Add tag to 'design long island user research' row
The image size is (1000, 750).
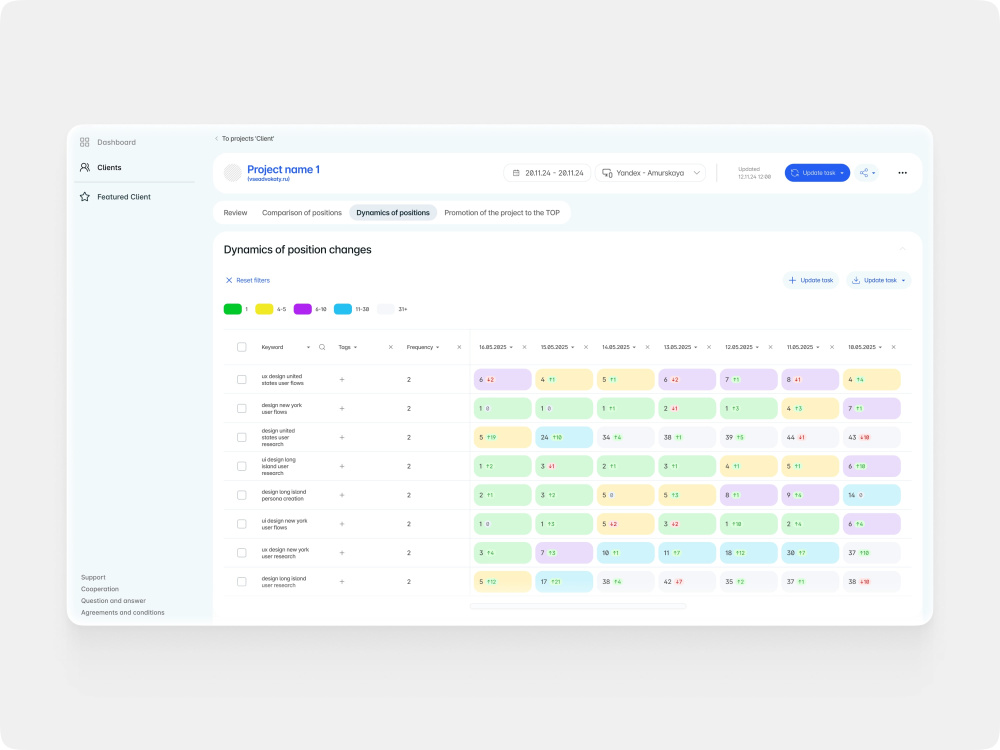click(x=342, y=582)
